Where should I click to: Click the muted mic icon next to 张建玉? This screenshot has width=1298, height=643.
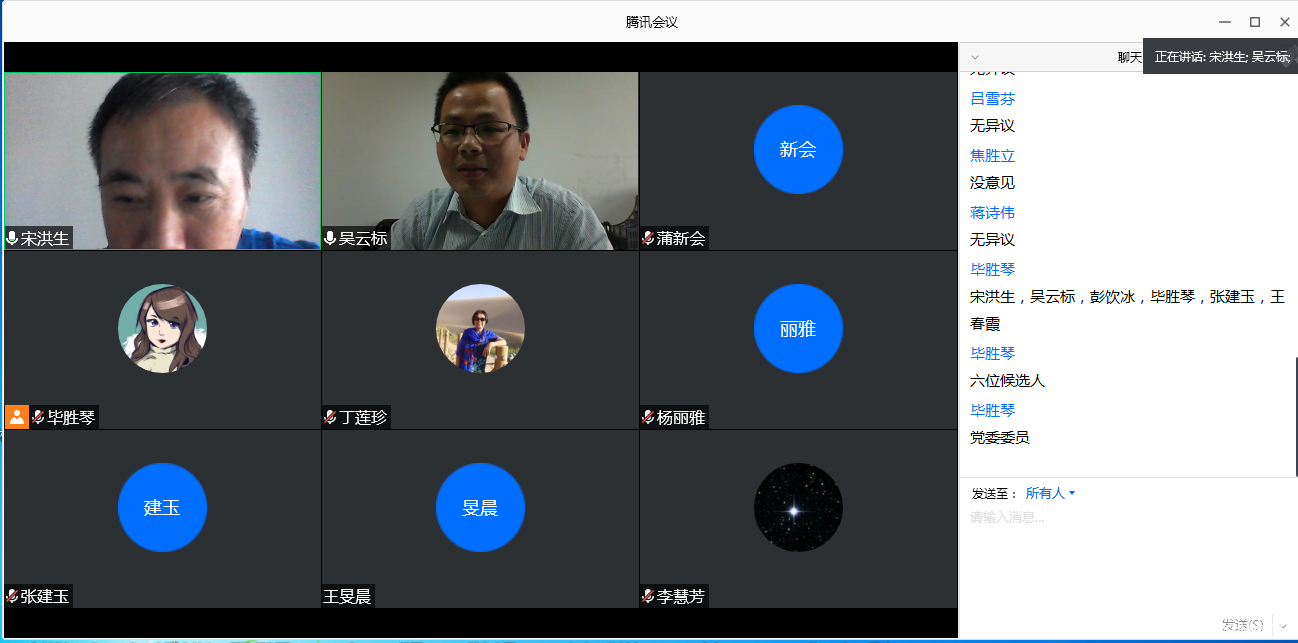[11, 595]
